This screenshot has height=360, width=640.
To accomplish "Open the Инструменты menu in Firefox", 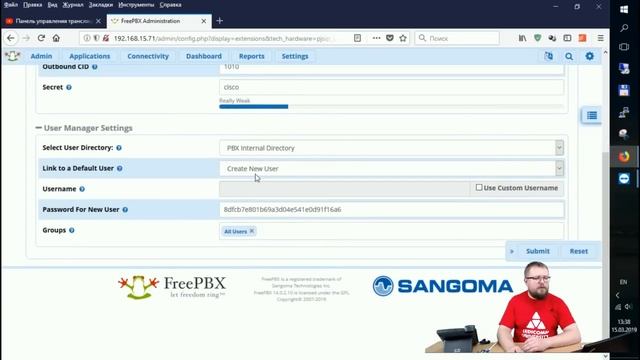I will click(x=136, y=5).
